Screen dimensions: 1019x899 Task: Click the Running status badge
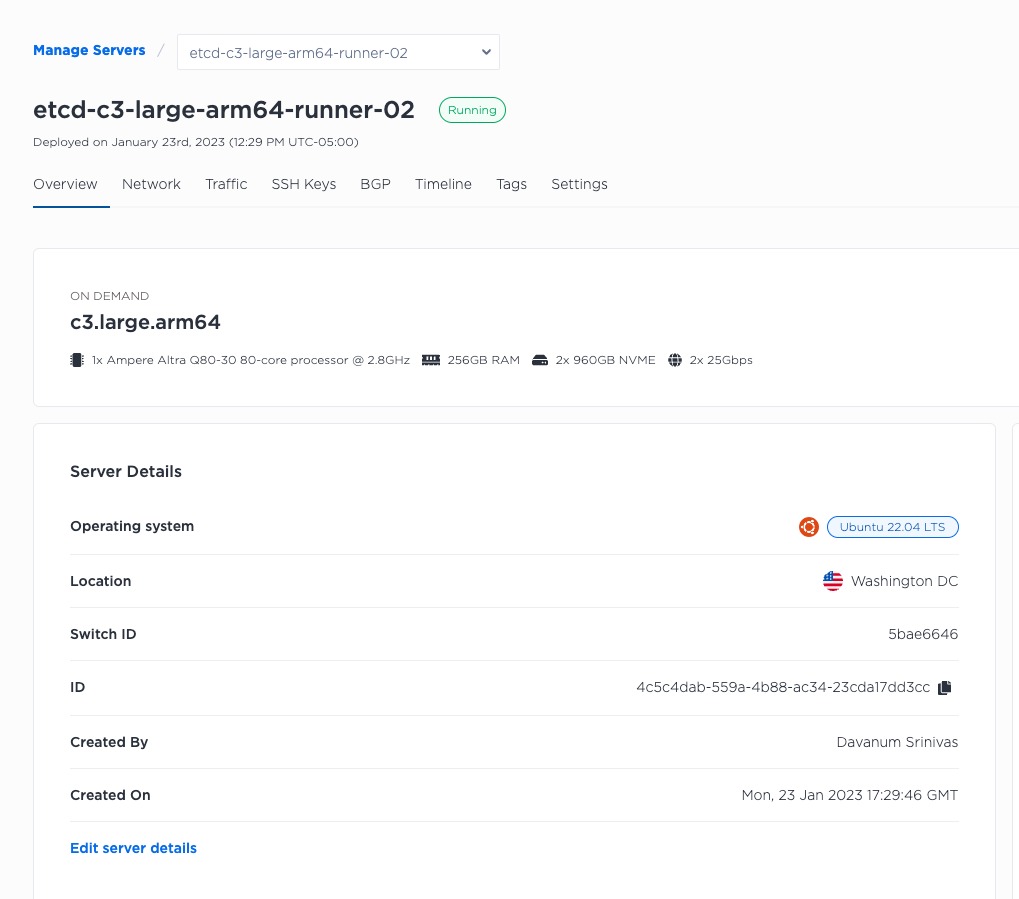tap(472, 110)
